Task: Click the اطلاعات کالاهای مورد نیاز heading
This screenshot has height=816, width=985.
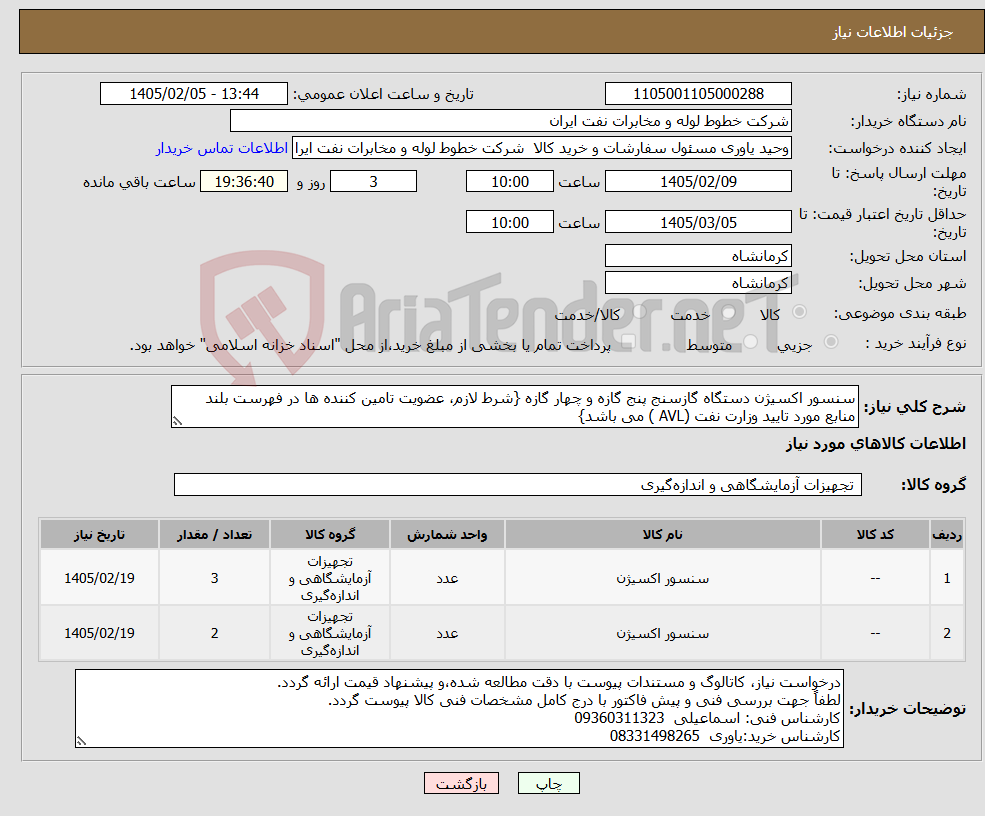Action: click(x=876, y=444)
